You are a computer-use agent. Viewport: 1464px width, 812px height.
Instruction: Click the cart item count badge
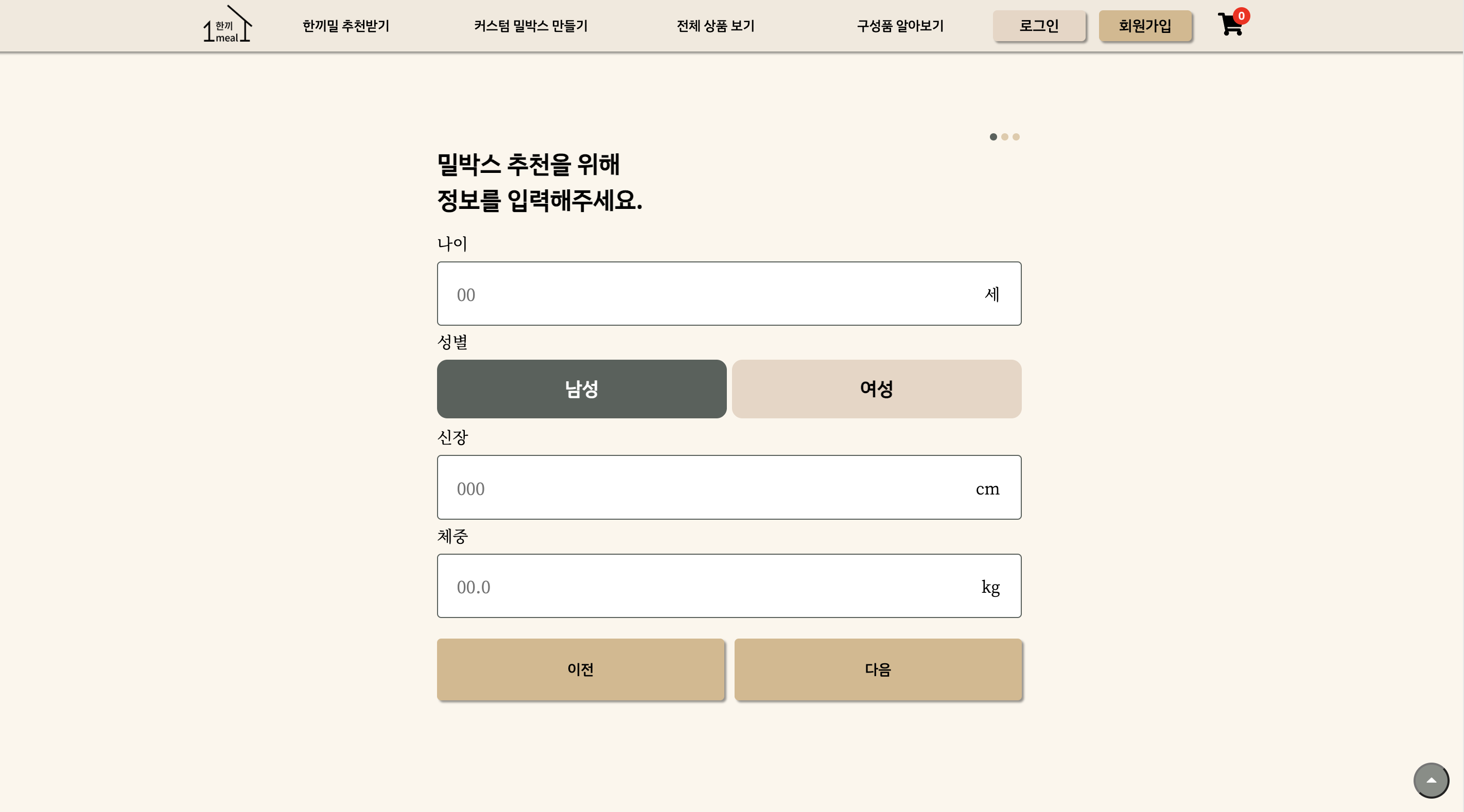click(1241, 16)
